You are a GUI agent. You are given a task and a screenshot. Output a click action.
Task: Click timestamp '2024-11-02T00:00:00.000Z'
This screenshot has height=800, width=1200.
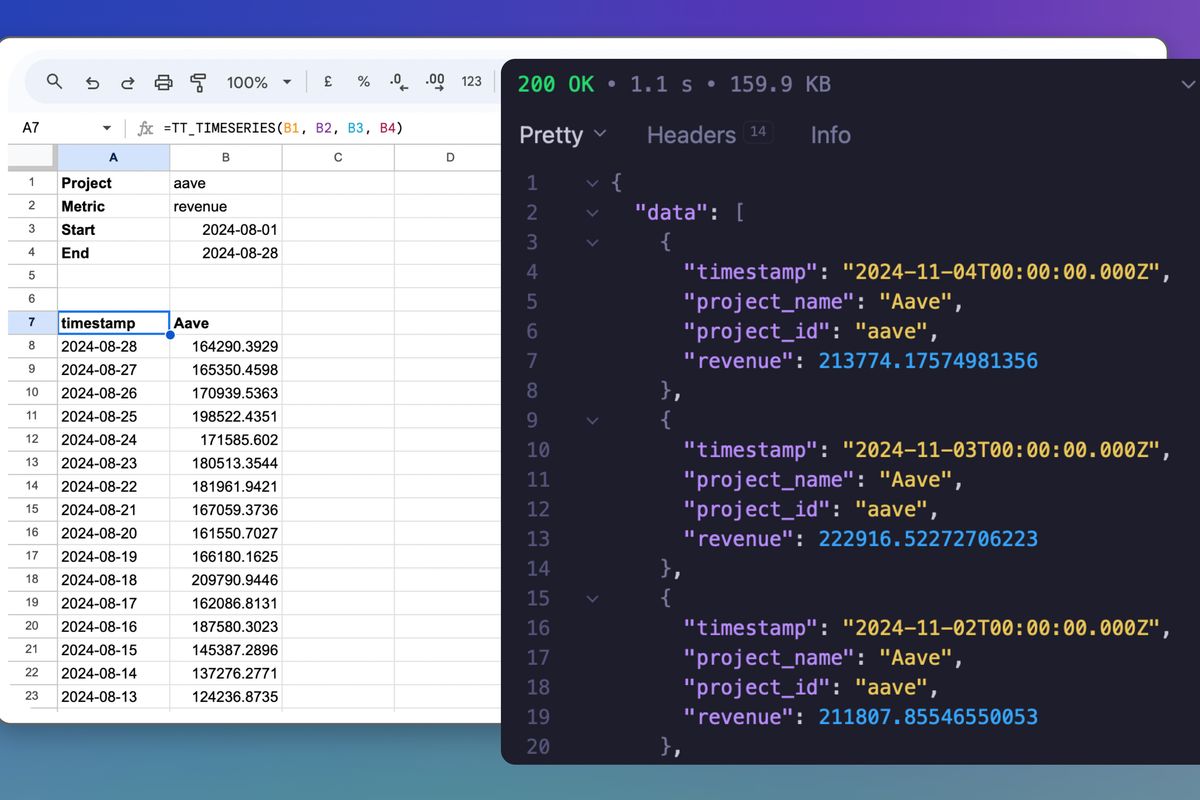(1003, 628)
